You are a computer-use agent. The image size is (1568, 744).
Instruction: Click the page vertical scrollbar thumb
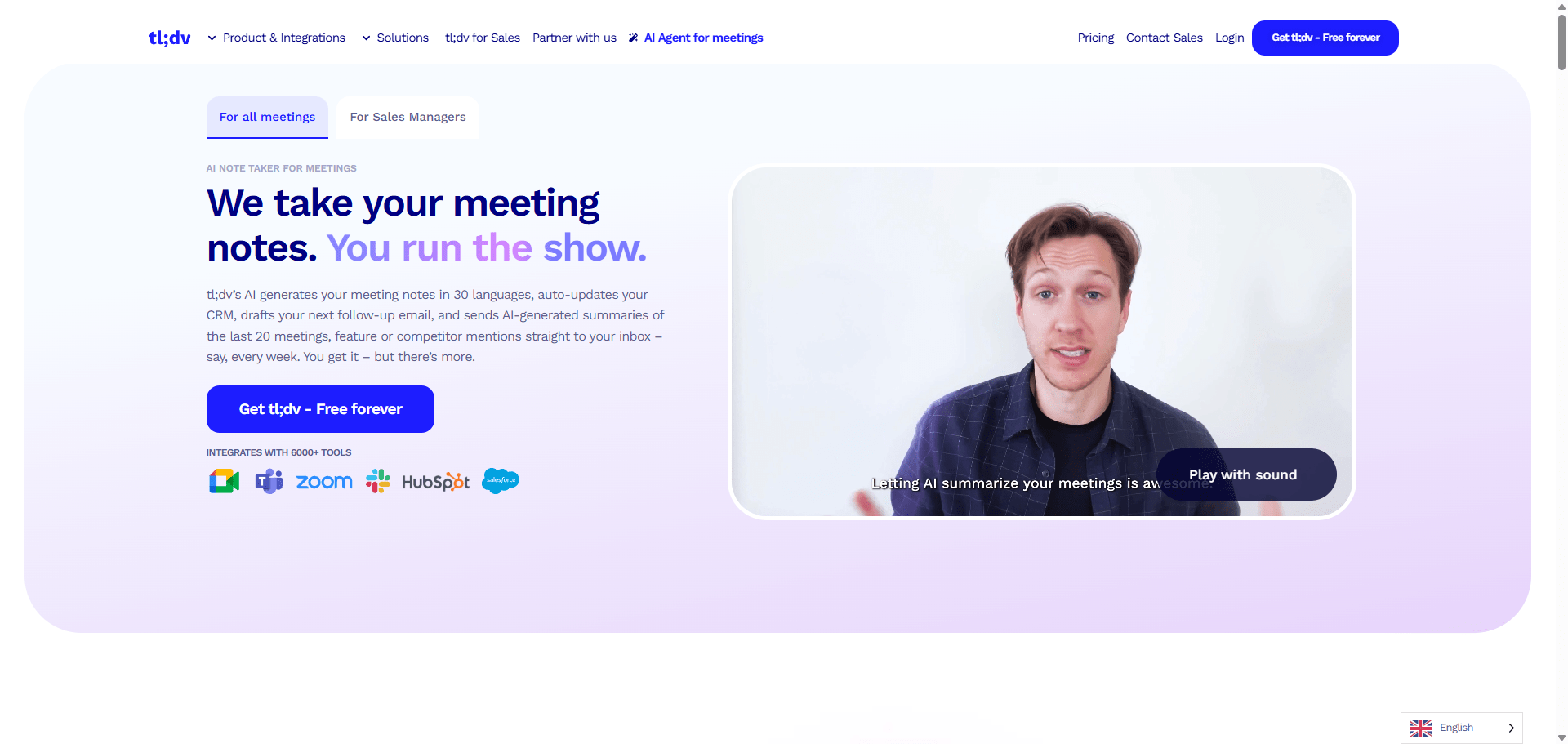click(x=1561, y=41)
